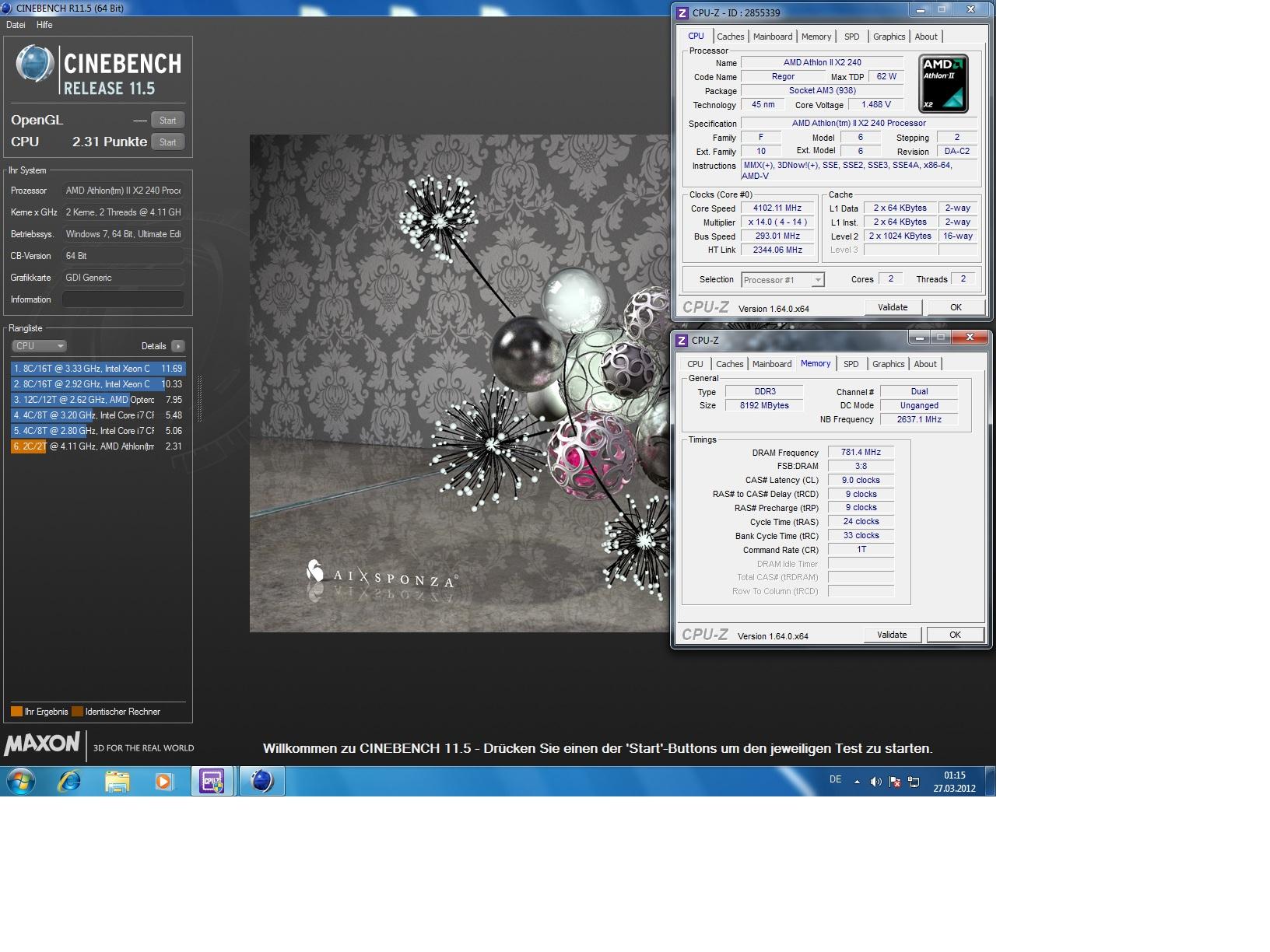Click the DE language indicator
Viewport: 1270px width, 952px height.
pyautogui.click(x=835, y=779)
